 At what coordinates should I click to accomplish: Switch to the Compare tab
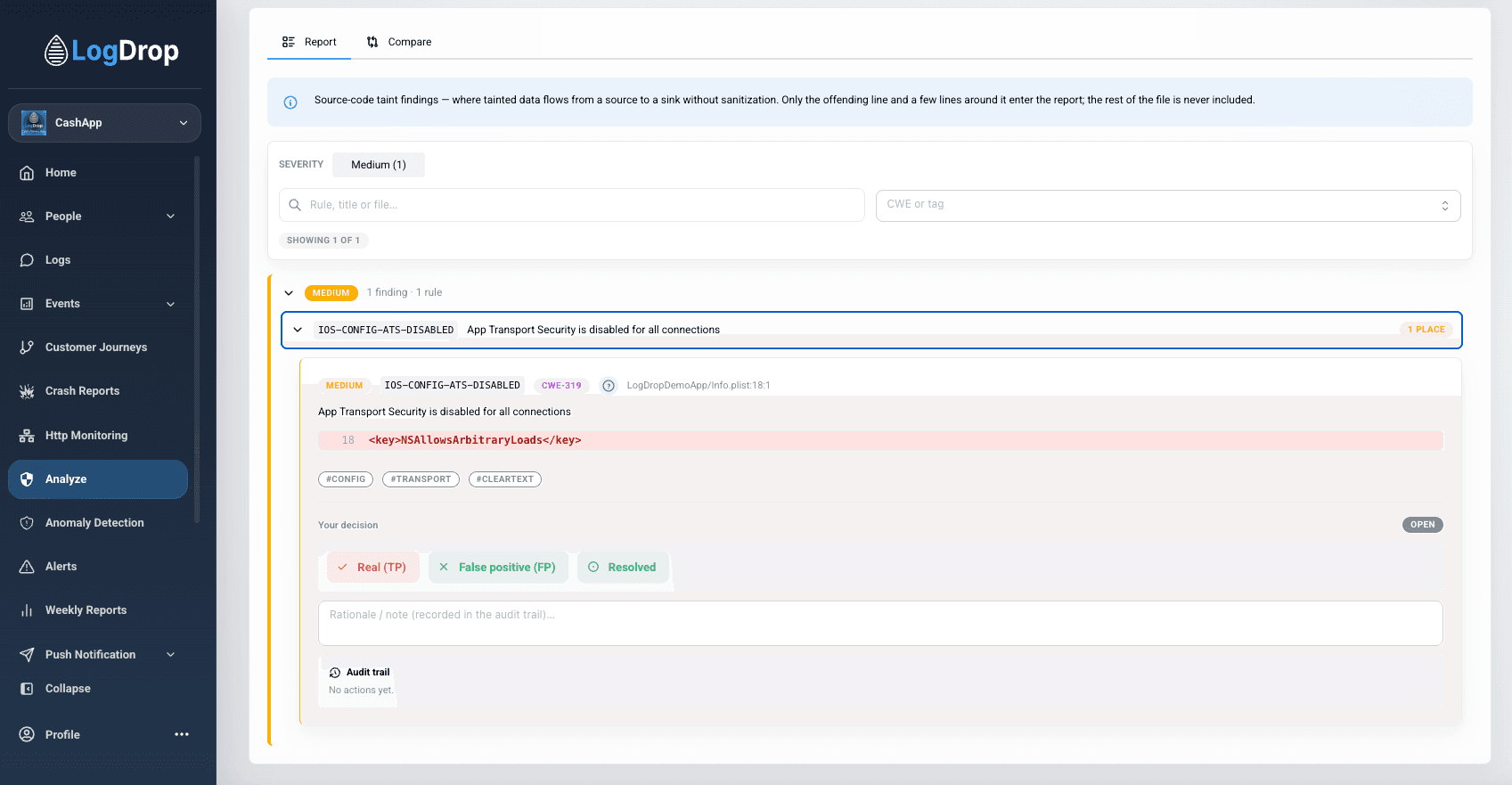[399, 42]
